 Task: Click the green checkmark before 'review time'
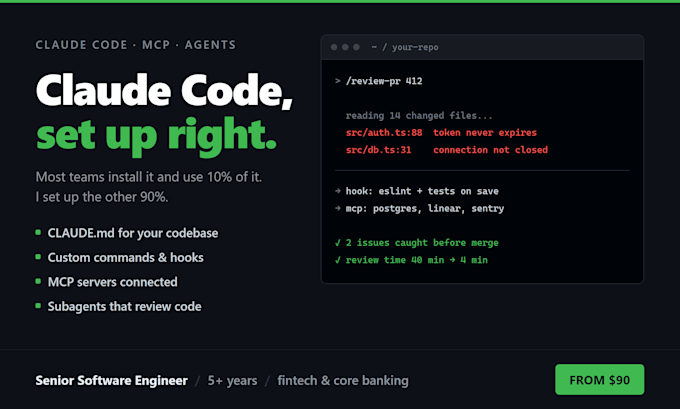[338, 260]
